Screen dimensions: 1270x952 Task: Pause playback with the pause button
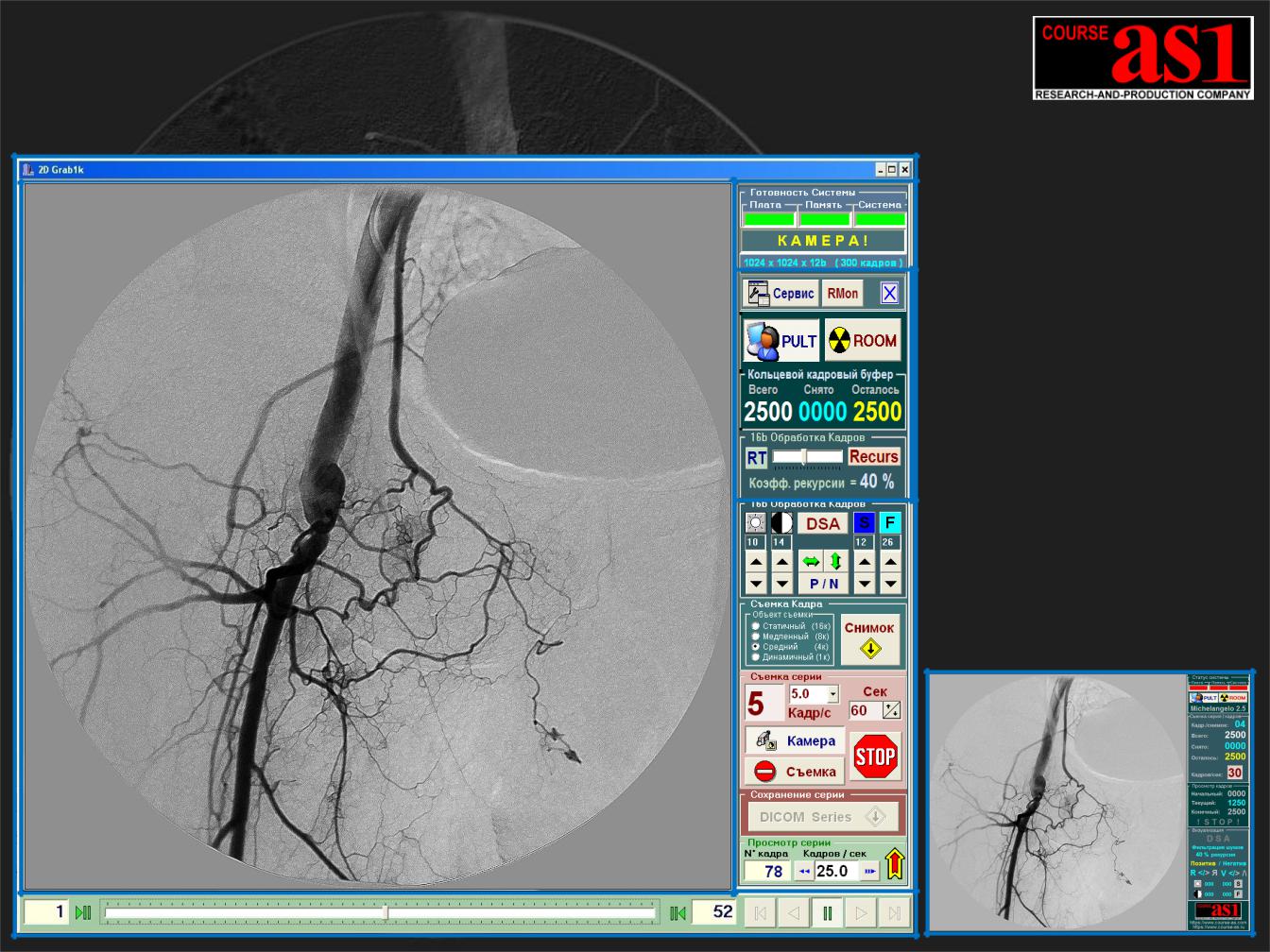point(828,913)
